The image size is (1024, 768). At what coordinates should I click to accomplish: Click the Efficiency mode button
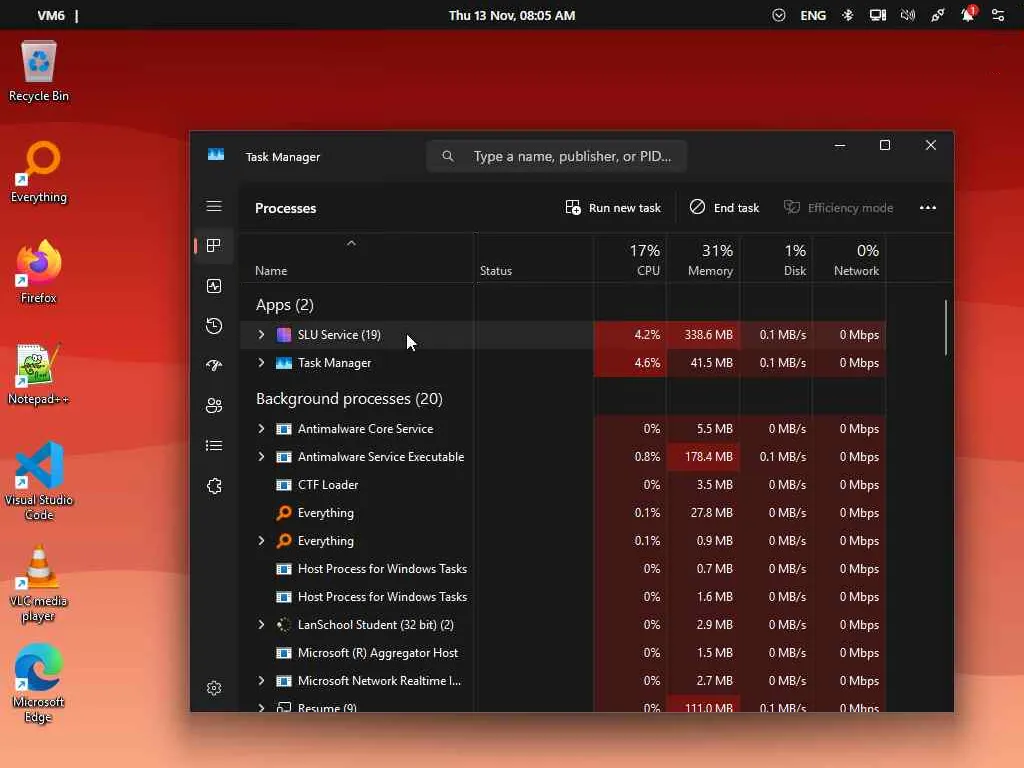point(839,208)
